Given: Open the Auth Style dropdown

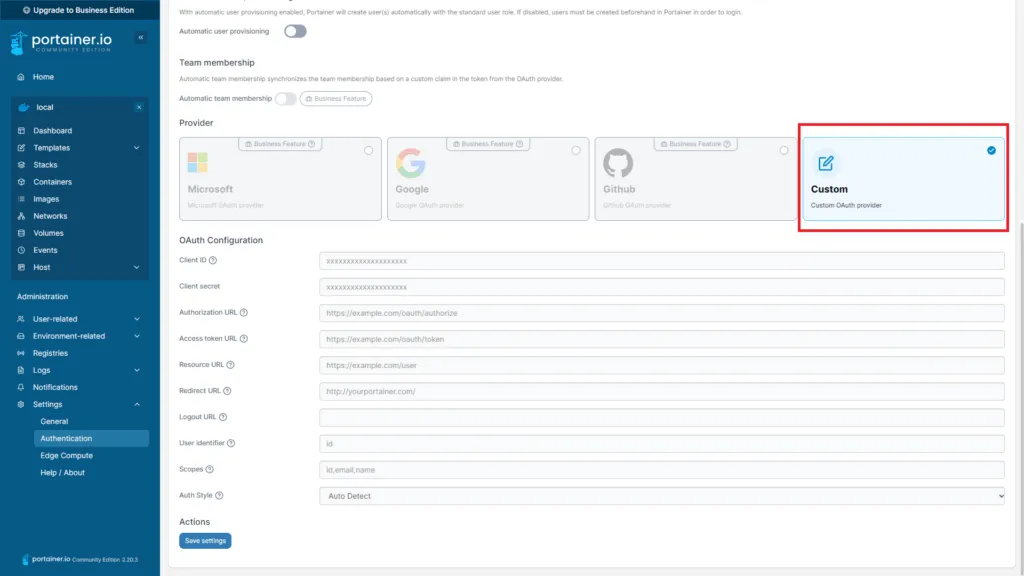Looking at the screenshot, I should click(660, 495).
